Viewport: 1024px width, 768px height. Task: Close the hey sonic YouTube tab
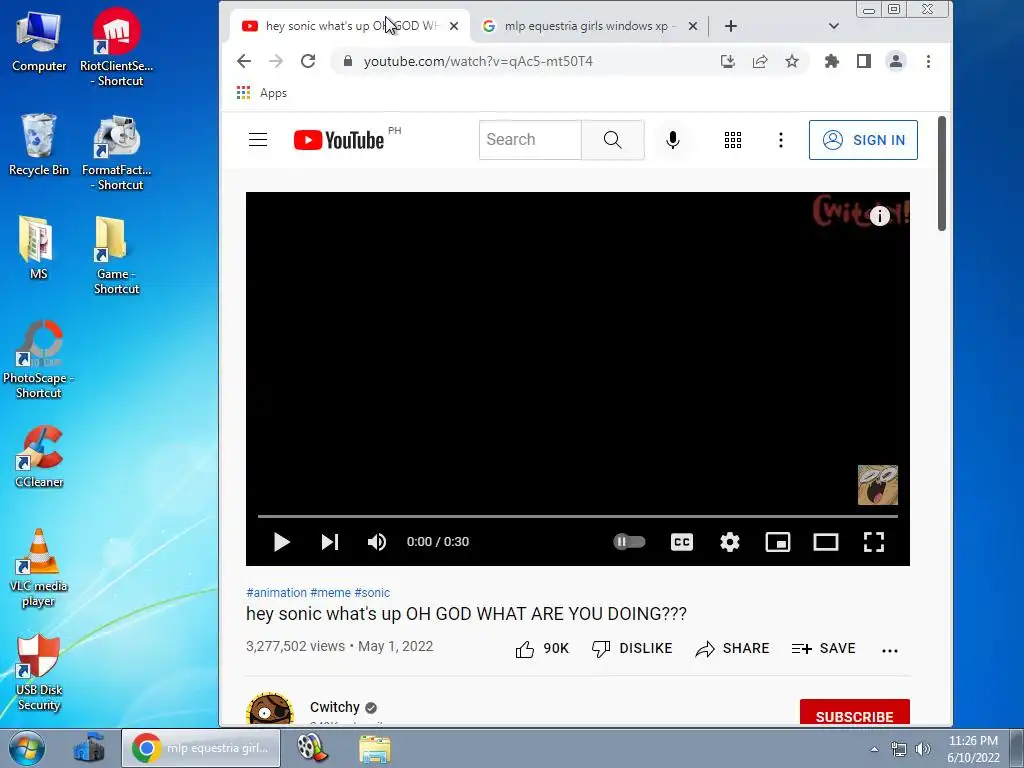454,26
